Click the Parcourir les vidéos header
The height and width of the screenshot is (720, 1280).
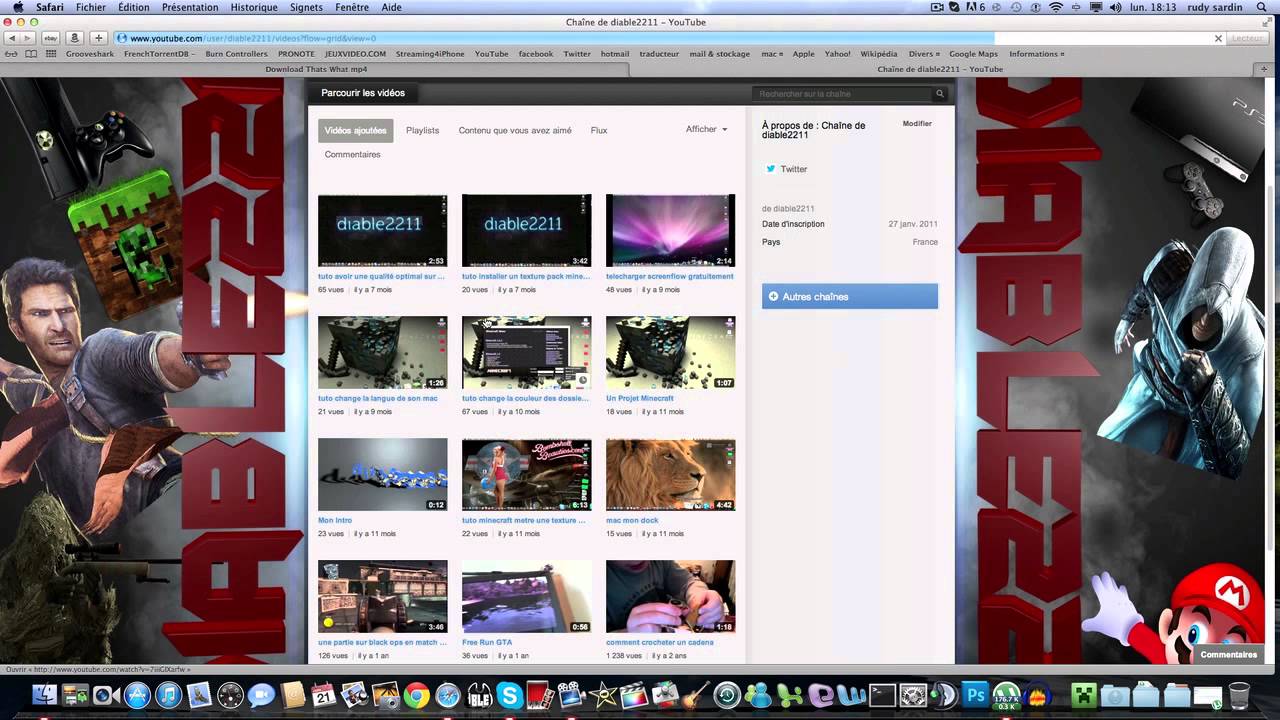[x=363, y=93]
